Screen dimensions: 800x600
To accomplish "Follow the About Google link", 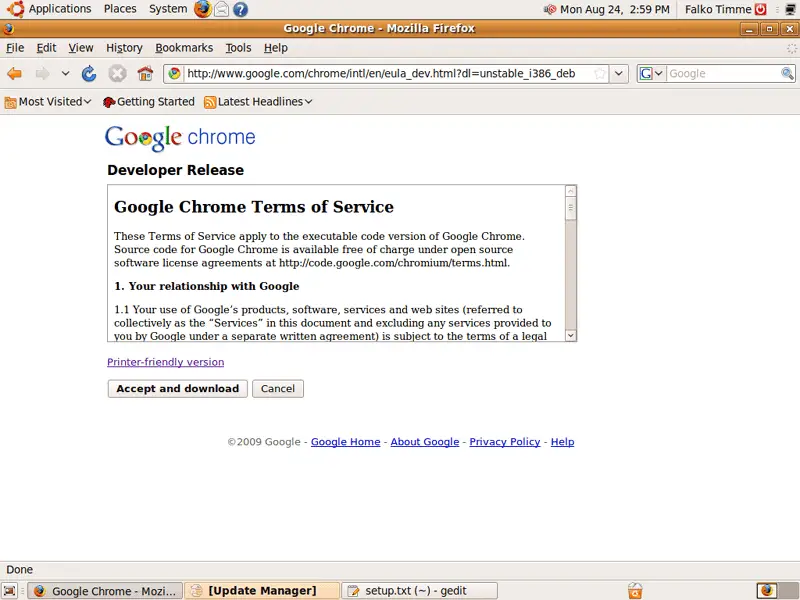I will click(x=424, y=442).
